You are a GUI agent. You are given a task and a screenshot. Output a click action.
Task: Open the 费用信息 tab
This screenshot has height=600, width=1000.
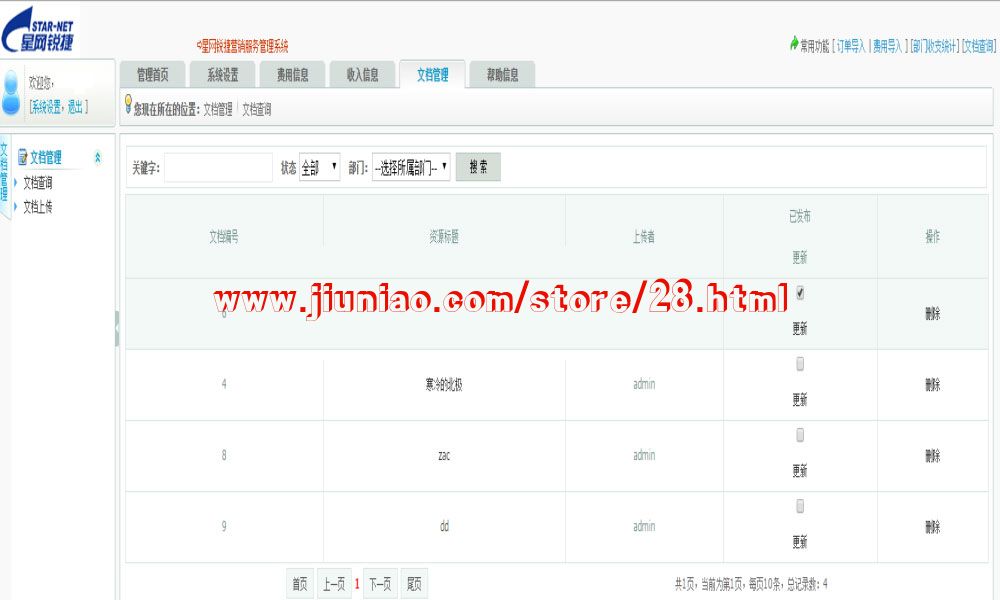click(x=293, y=75)
